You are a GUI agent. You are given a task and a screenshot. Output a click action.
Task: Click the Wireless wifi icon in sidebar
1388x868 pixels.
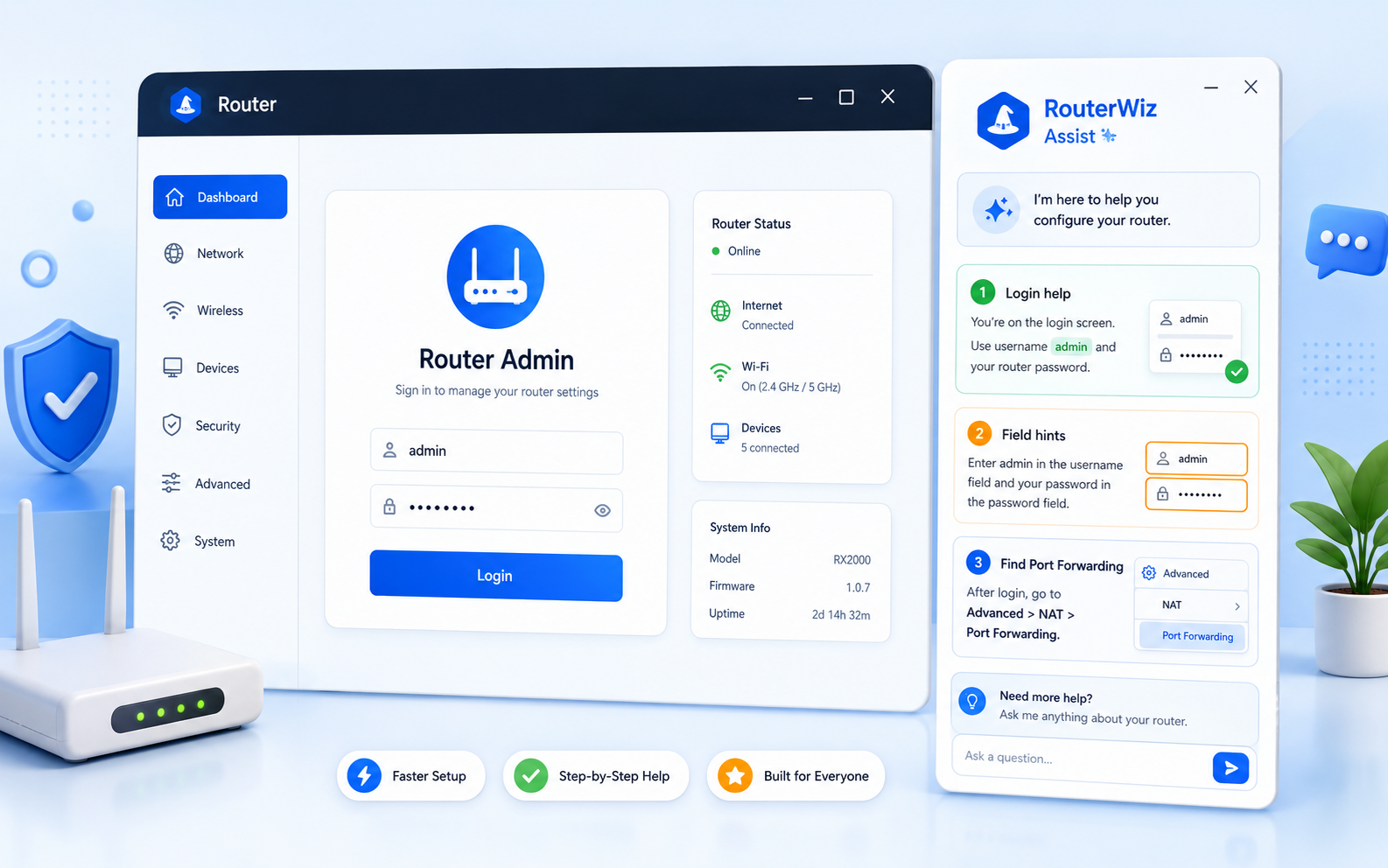point(173,311)
